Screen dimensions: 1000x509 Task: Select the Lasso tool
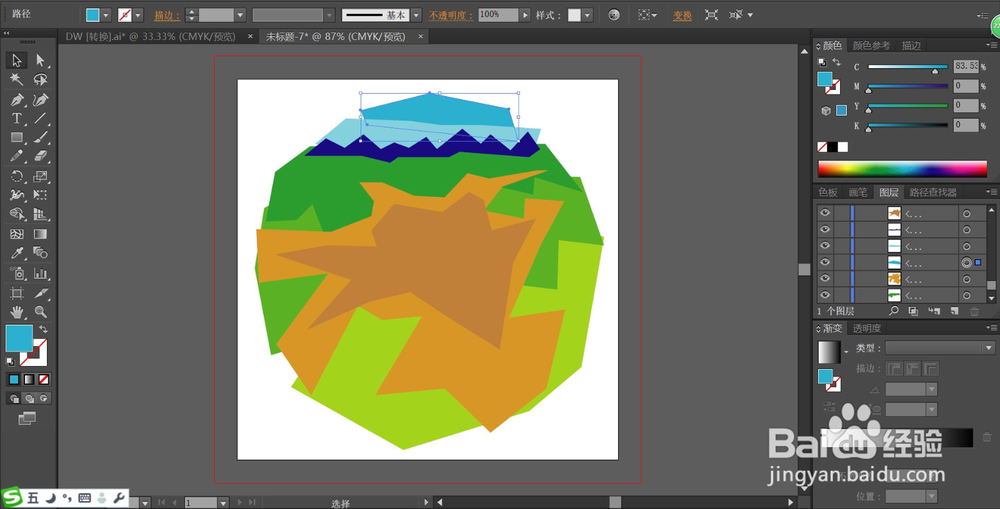40,80
